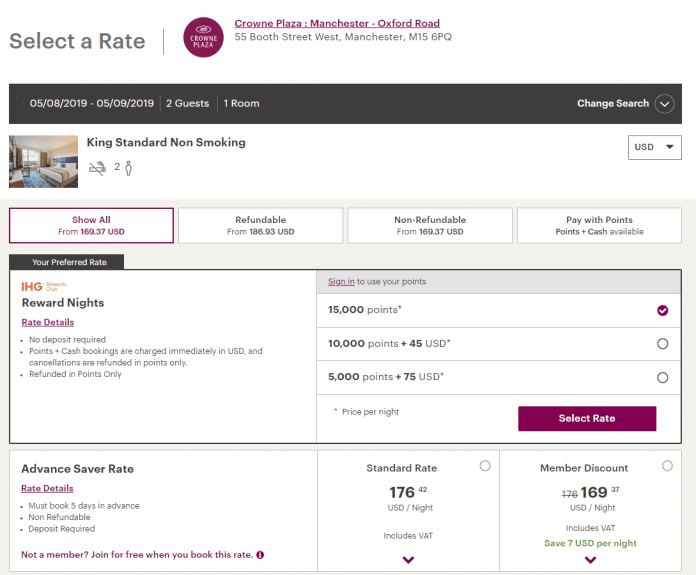696x575 pixels.
Task: Click the Refunded in Points Only text
Action: (75, 374)
